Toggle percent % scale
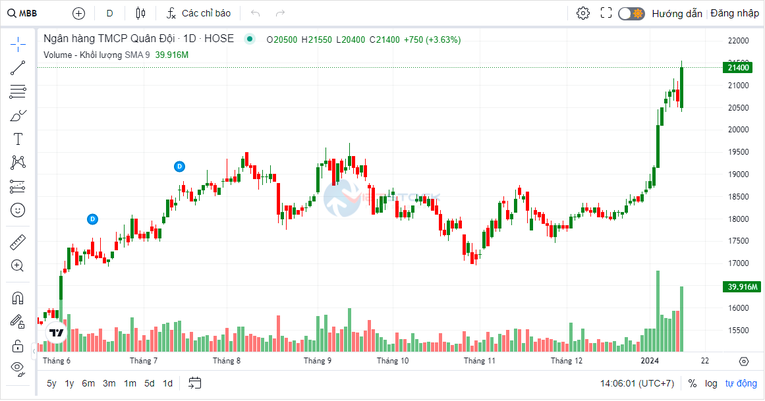Viewport: 765px width, 401px height. [x=692, y=383]
